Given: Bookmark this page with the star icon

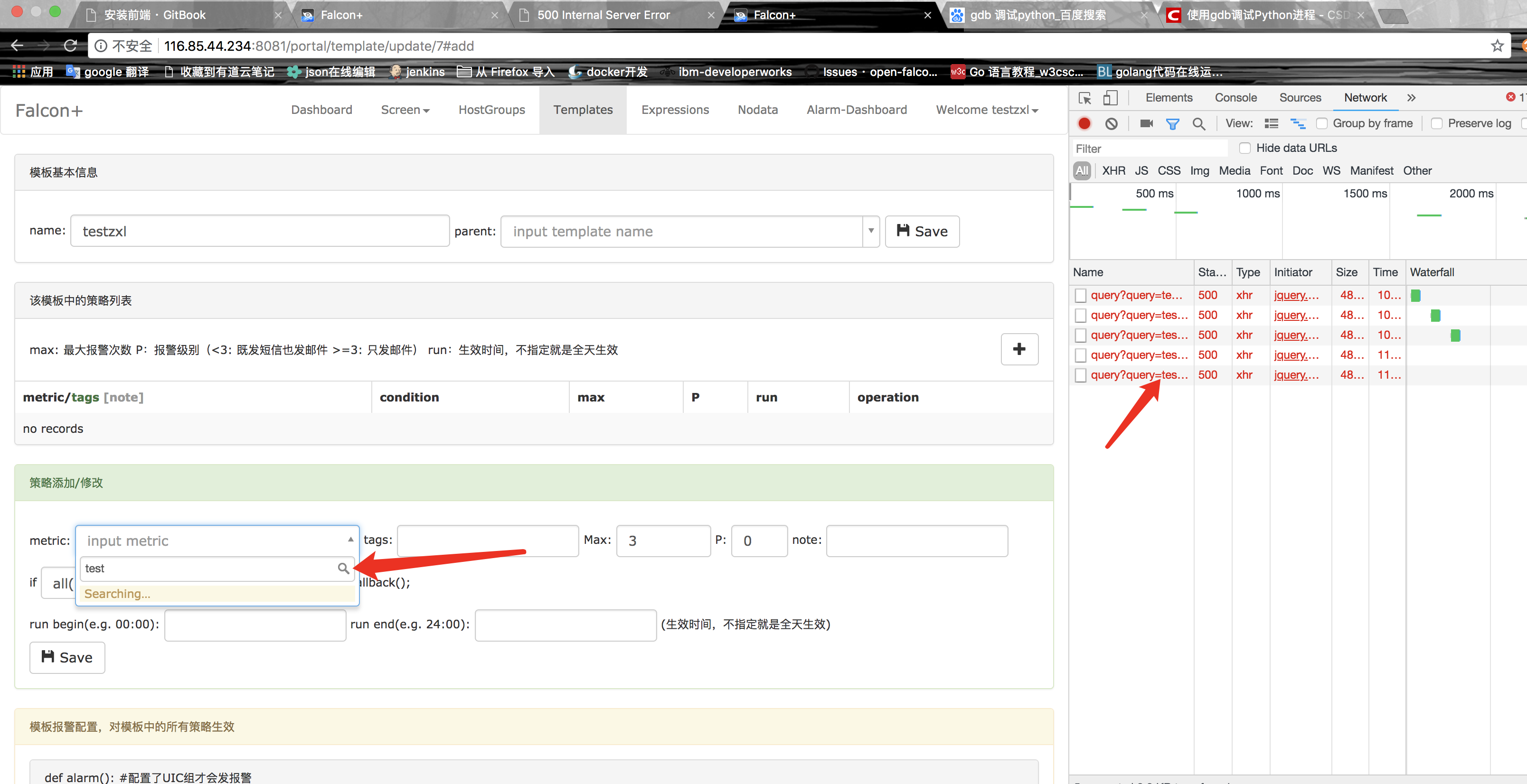Looking at the screenshot, I should 1498,46.
